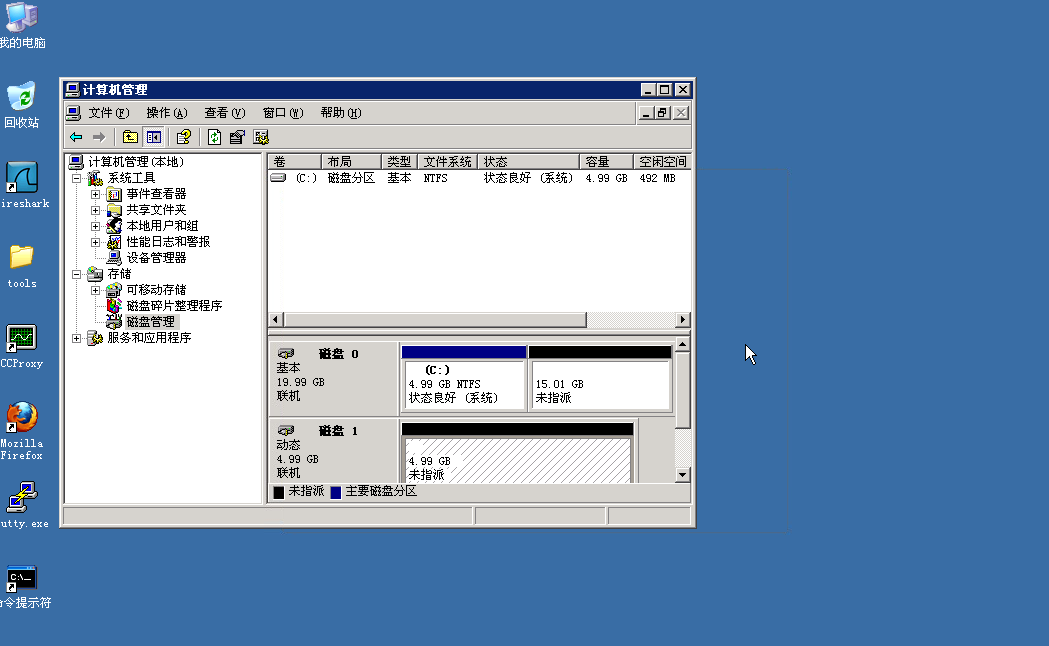Click the black 未指派 legend swatch
This screenshot has width=1049, height=646.
pos(279,492)
